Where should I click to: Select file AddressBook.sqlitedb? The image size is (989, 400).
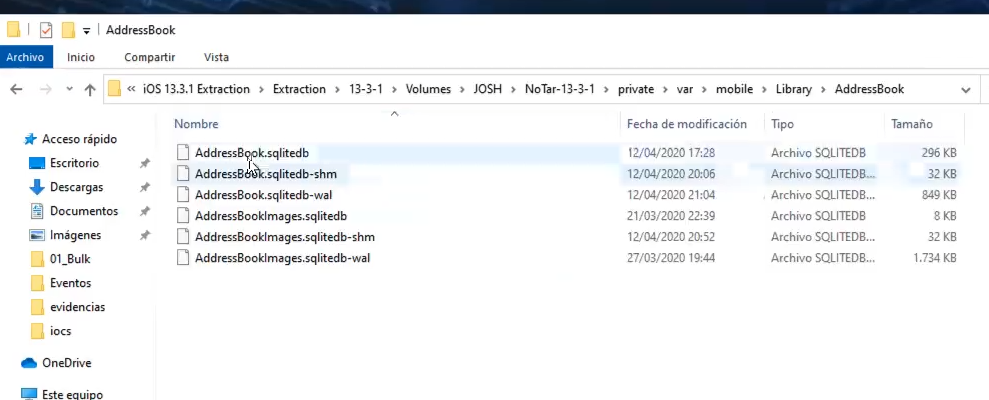coord(252,153)
